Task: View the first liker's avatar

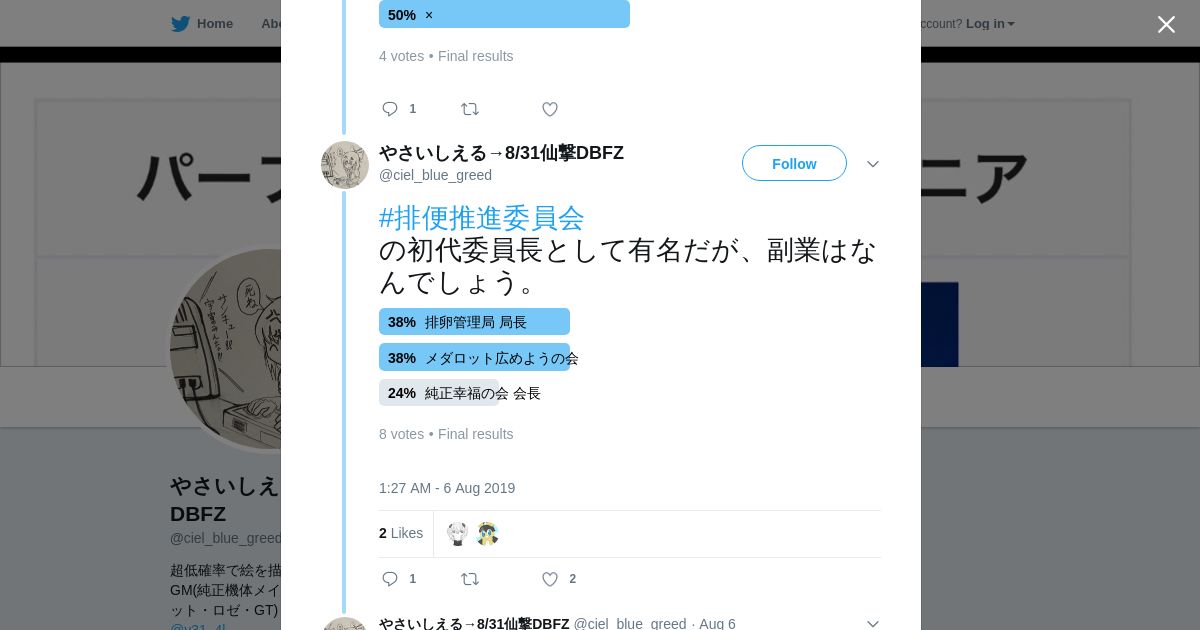Action: [457, 534]
